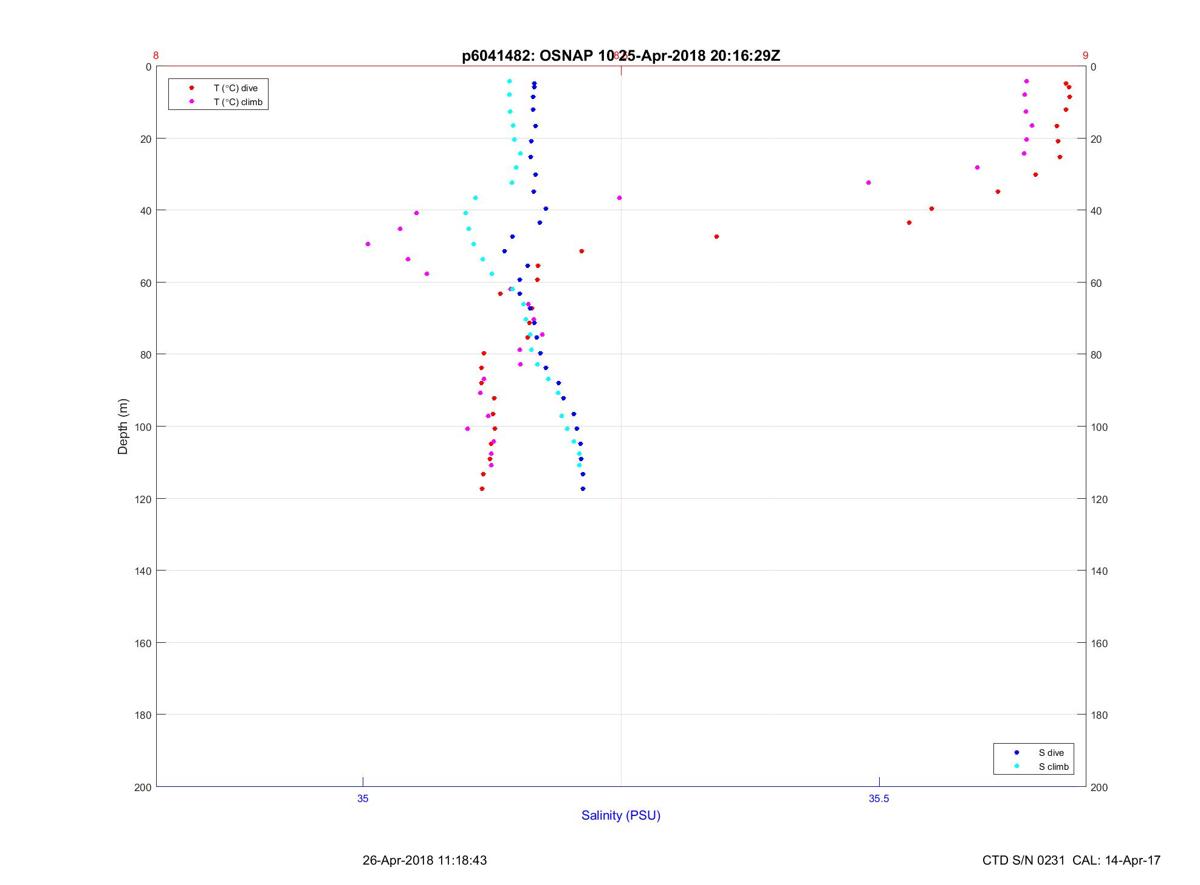Click the 26-Apr-2018 11:18:43 timestamp
The width and height of the screenshot is (1200, 885).
coord(425,860)
